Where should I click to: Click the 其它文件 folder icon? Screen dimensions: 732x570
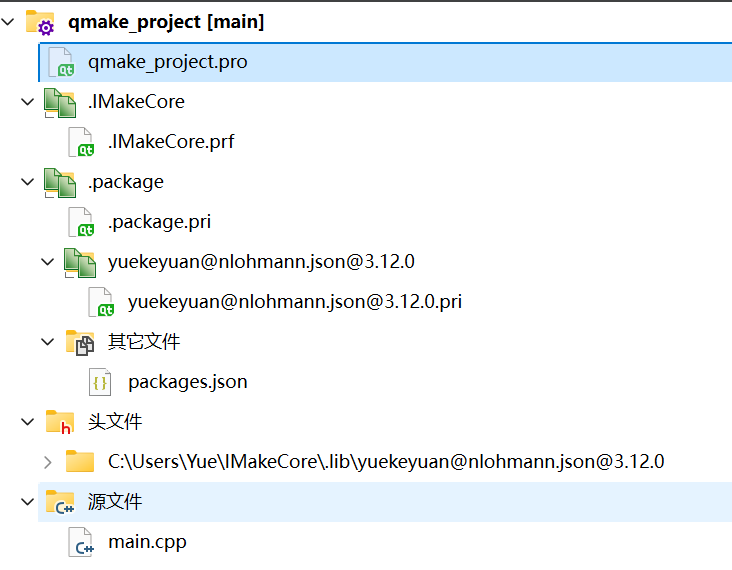[x=79, y=342]
